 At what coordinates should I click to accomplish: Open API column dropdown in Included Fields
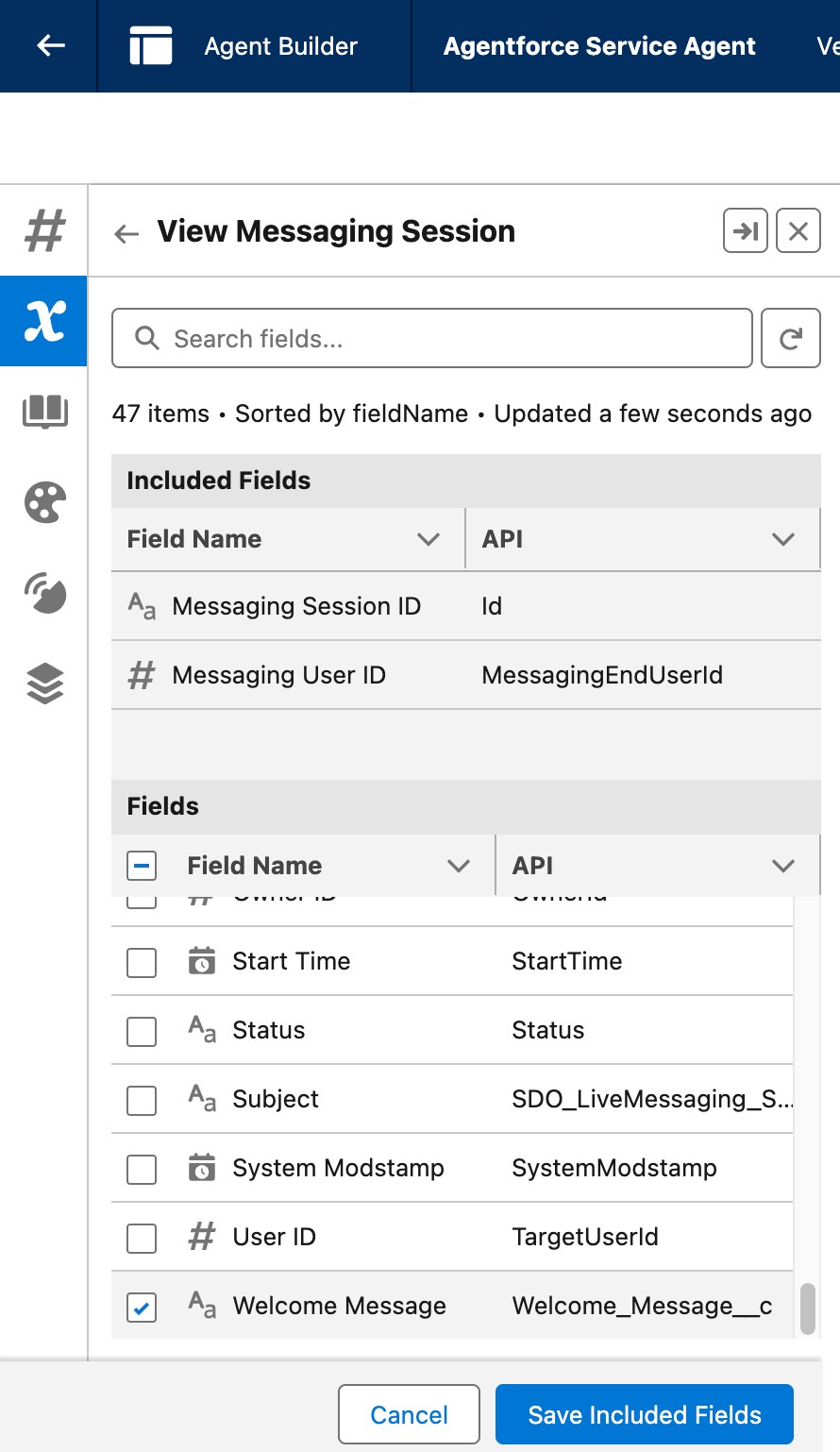[782, 539]
